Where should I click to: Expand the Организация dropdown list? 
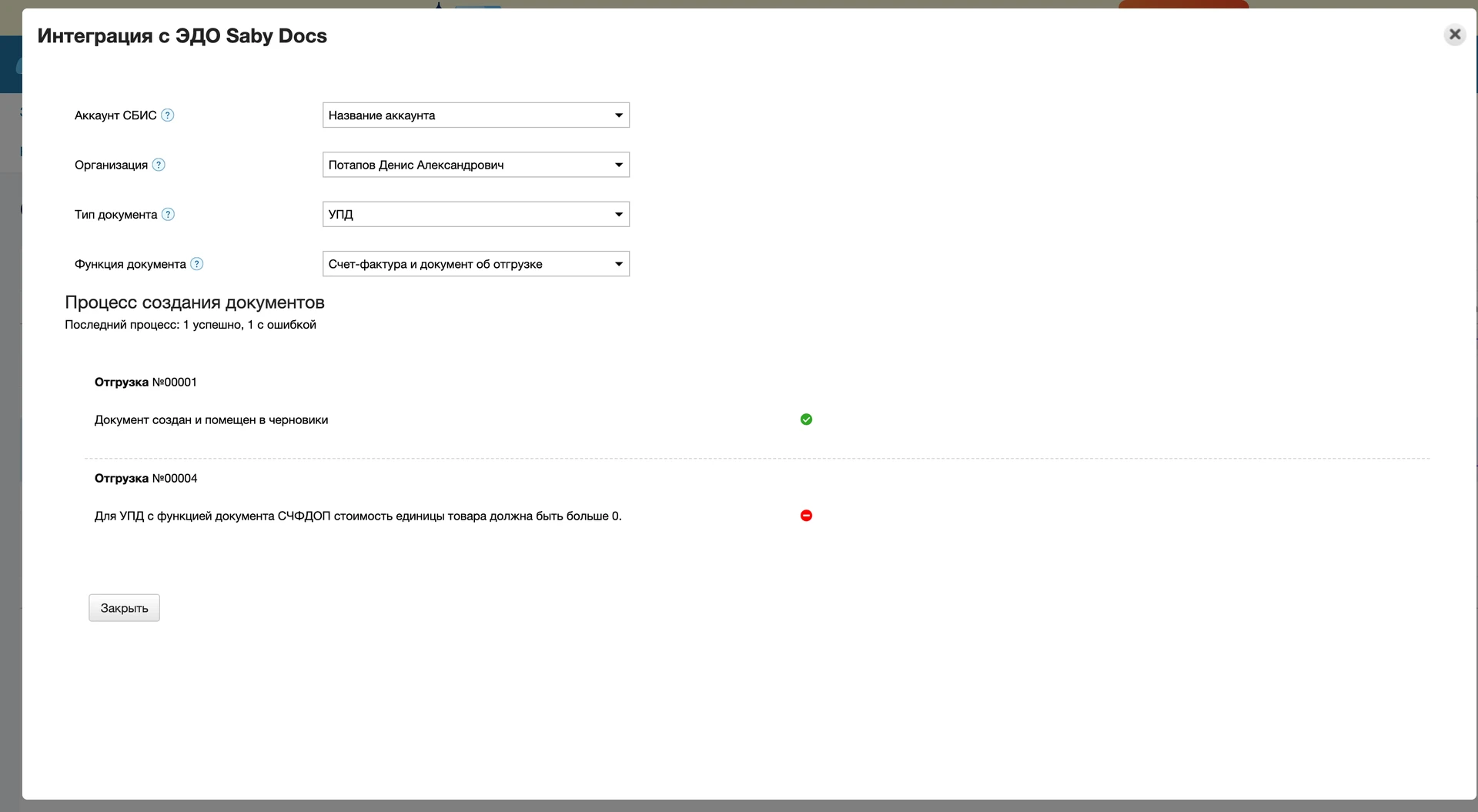(x=476, y=165)
